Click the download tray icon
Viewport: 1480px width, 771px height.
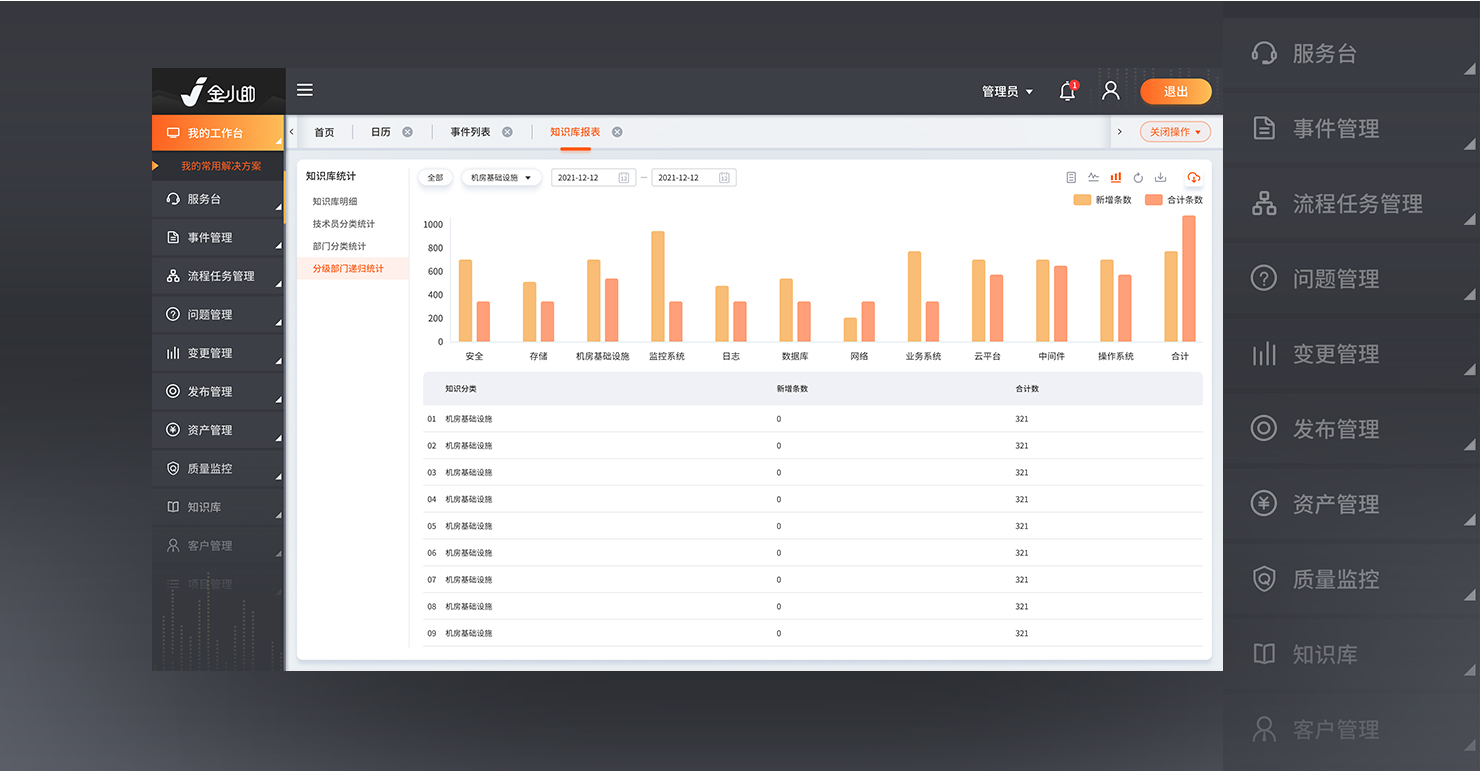[x=1160, y=177]
